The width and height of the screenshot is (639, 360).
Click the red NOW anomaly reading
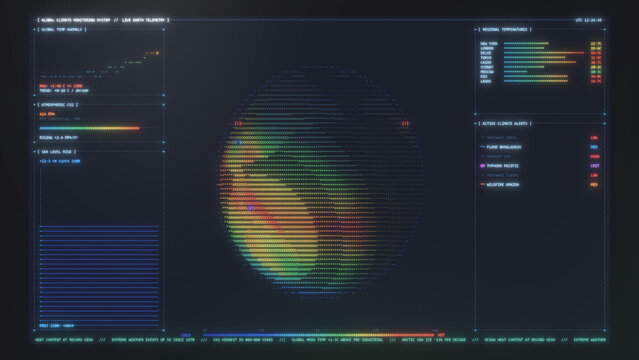[61, 86]
